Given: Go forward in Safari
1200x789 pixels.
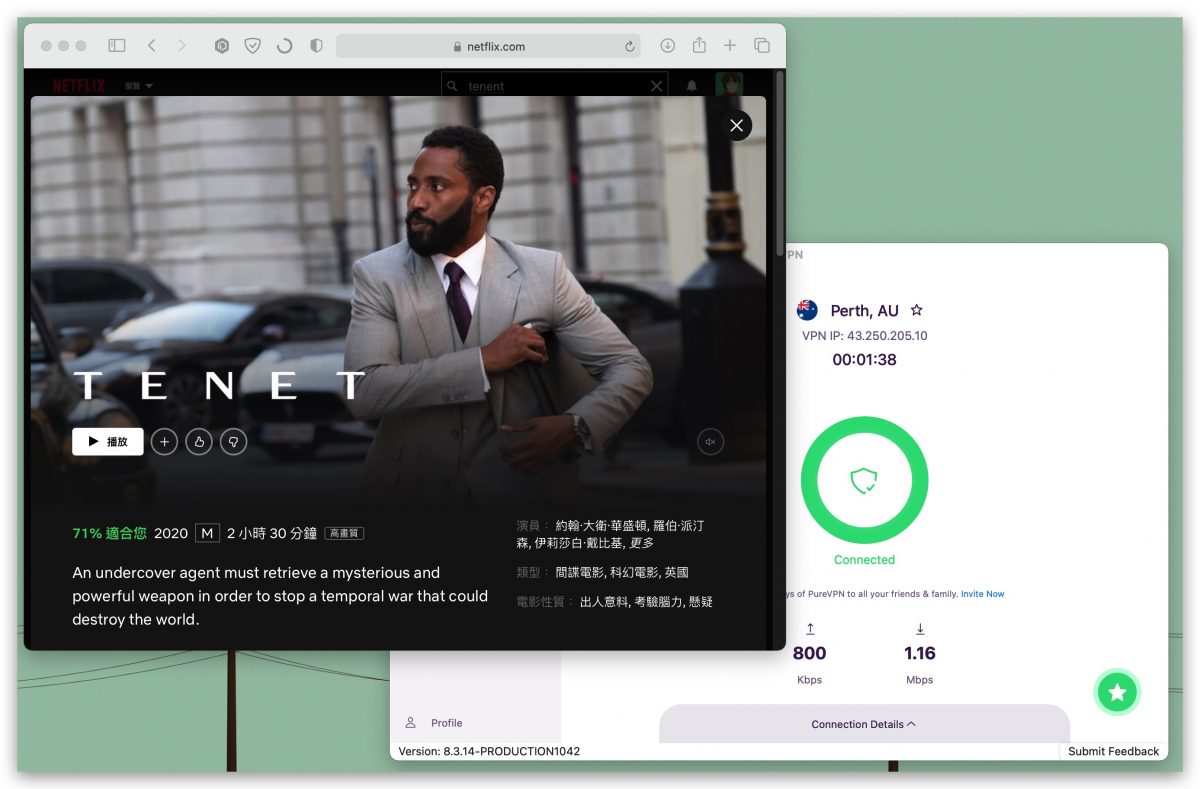Looking at the screenshot, I should pyautogui.click(x=181, y=46).
